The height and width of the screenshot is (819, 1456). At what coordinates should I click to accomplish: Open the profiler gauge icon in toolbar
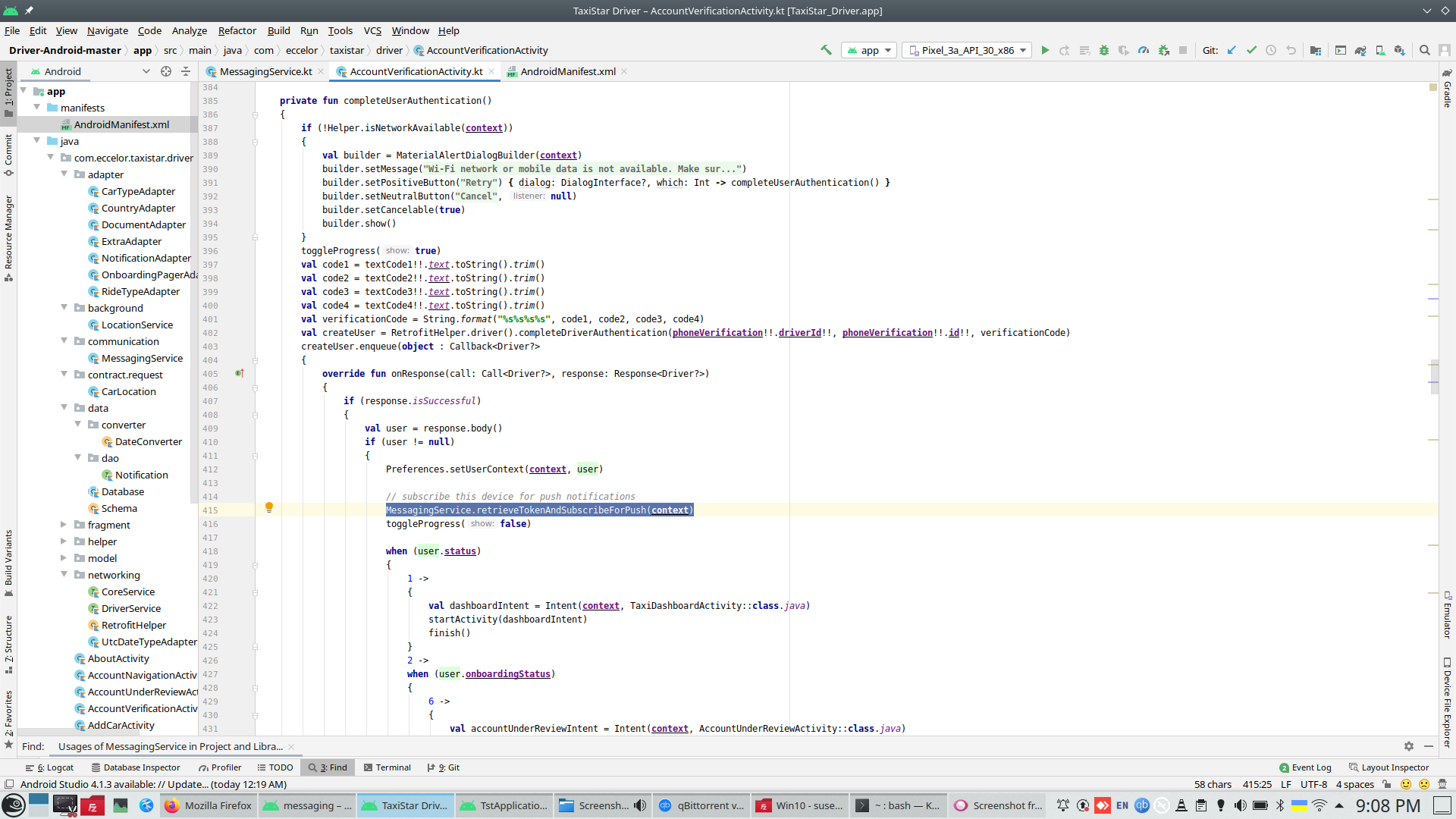(1144, 50)
